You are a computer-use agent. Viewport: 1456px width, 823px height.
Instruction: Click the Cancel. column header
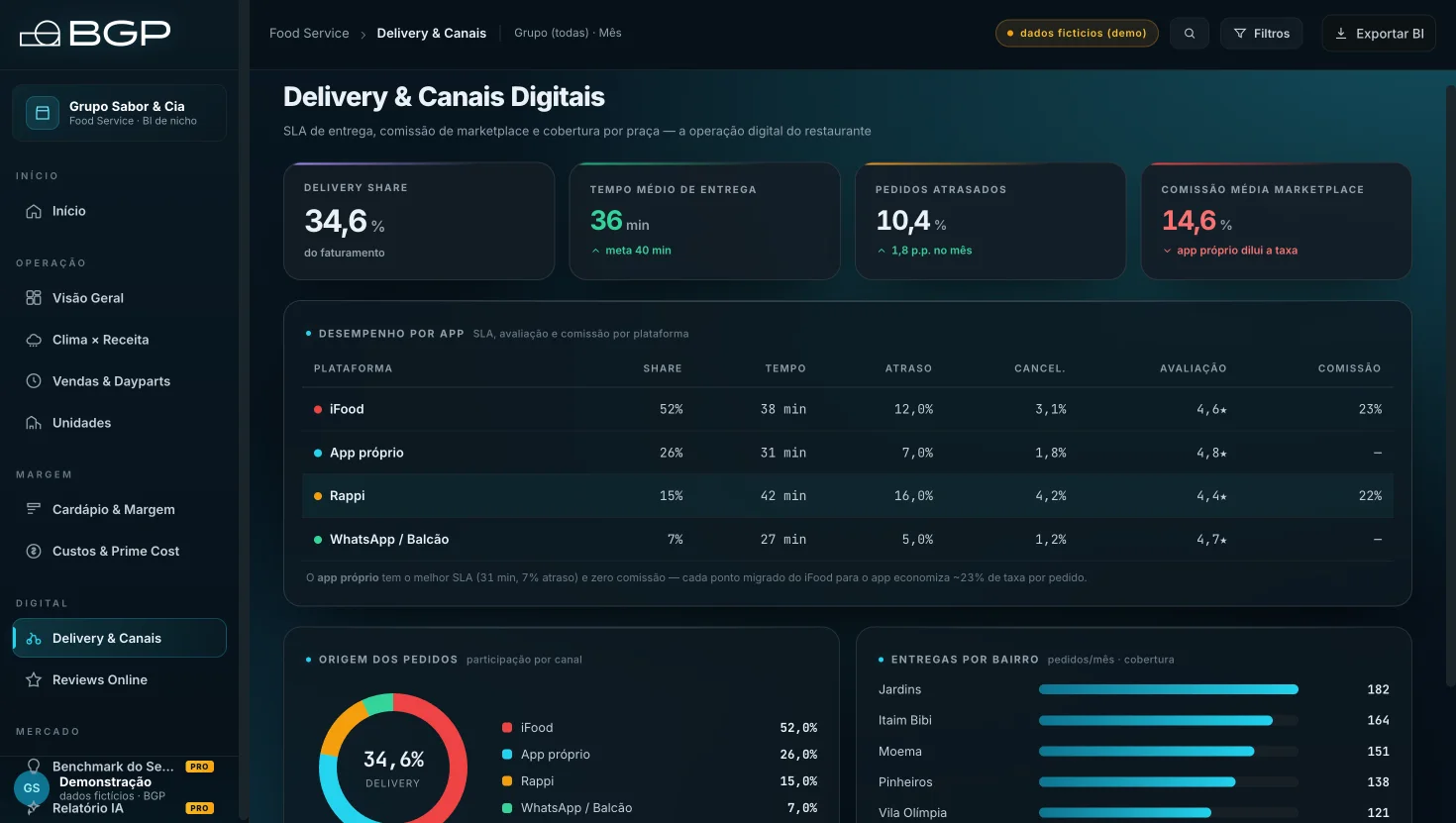tap(1040, 368)
